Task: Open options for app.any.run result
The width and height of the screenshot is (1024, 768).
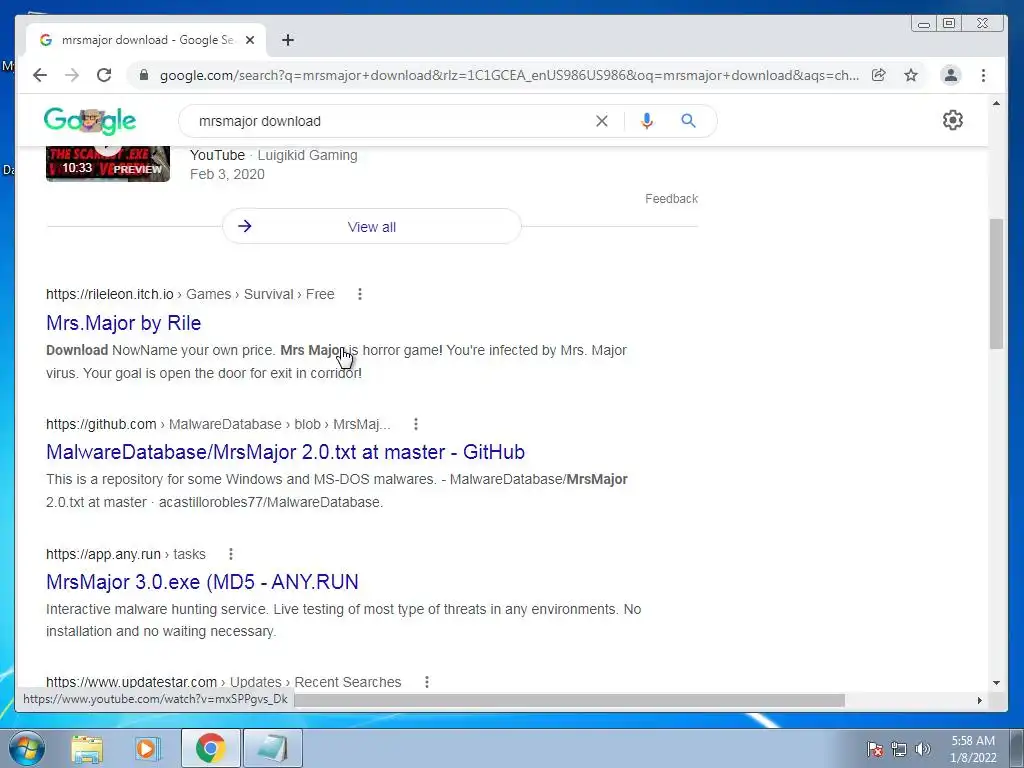Action: tap(231, 554)
